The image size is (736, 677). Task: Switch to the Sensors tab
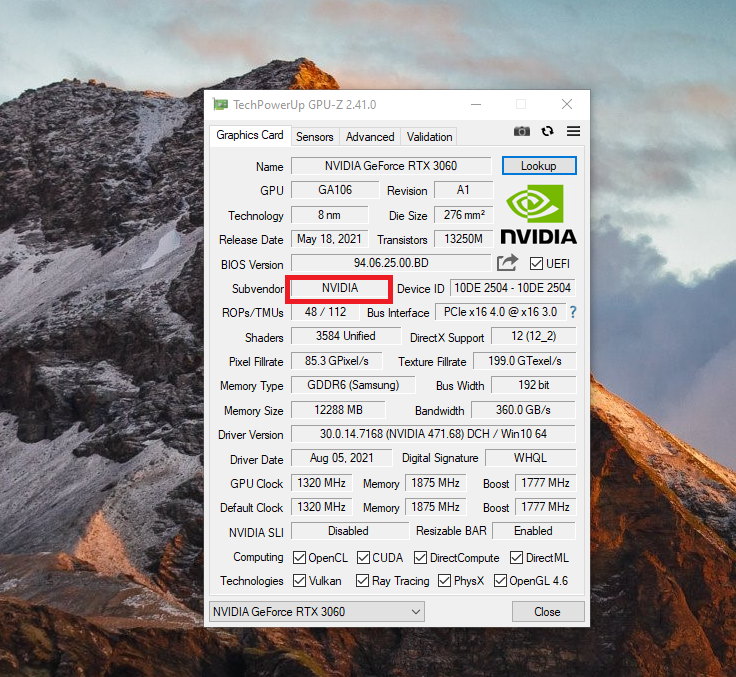tap(314, 137)
